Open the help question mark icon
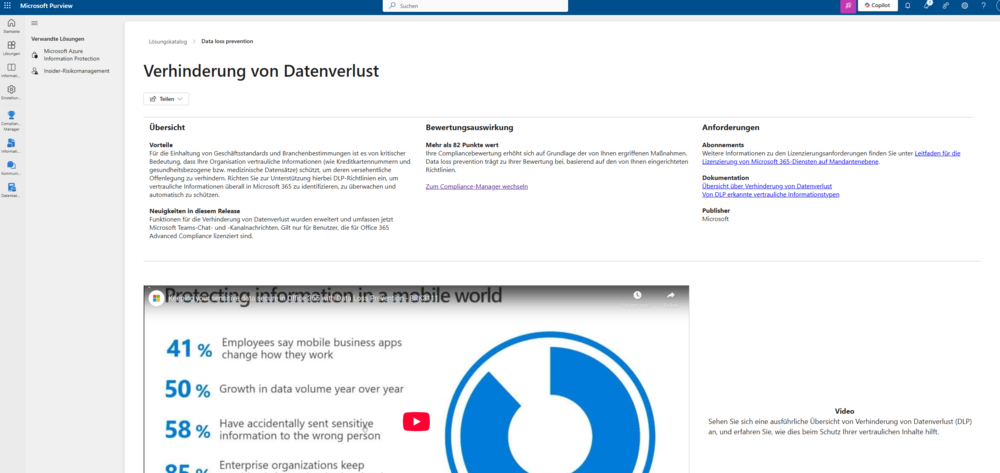 pyautogui.click(x=983, y=5)
